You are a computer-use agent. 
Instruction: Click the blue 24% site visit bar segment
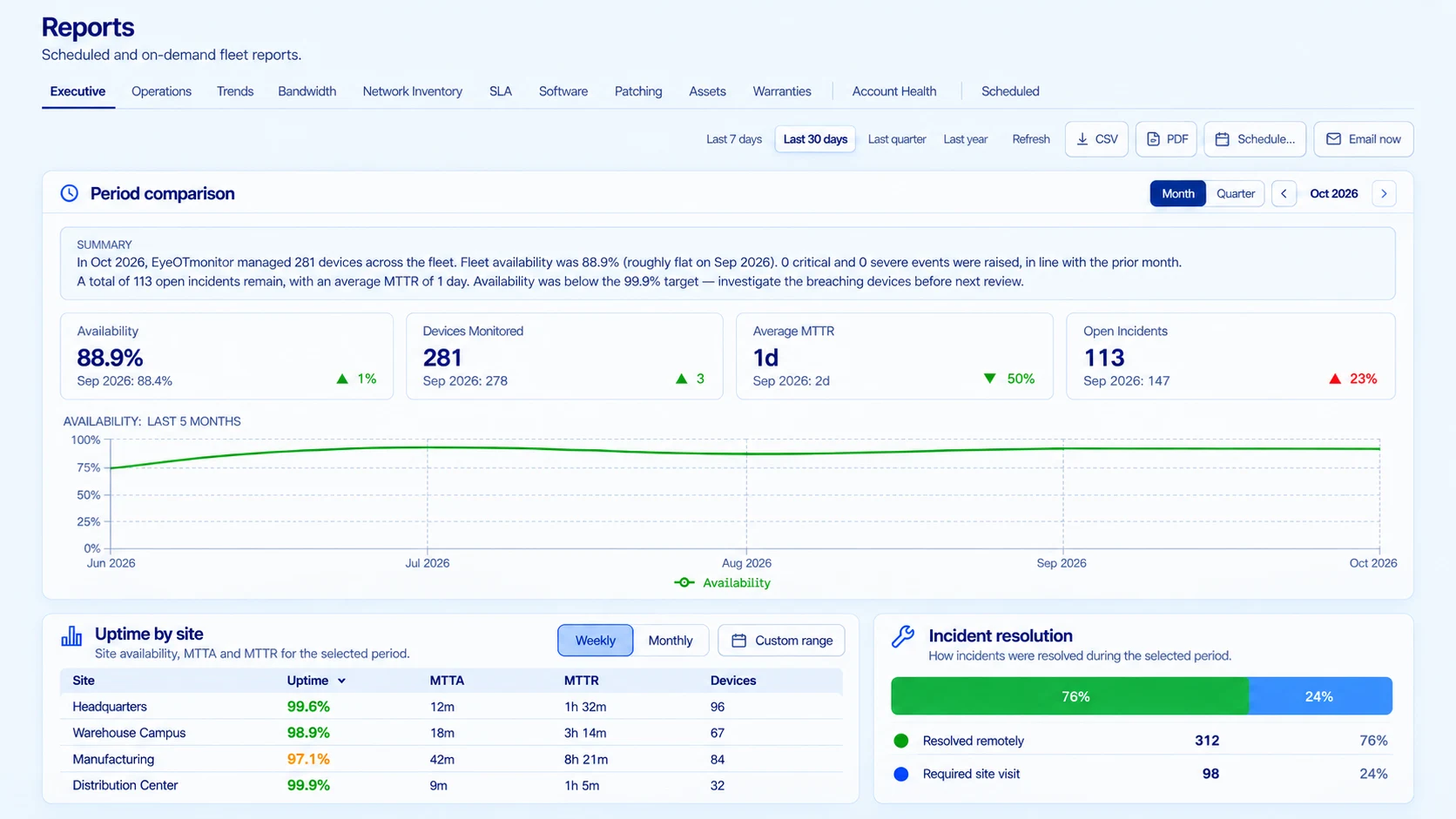coord(1321,696)
